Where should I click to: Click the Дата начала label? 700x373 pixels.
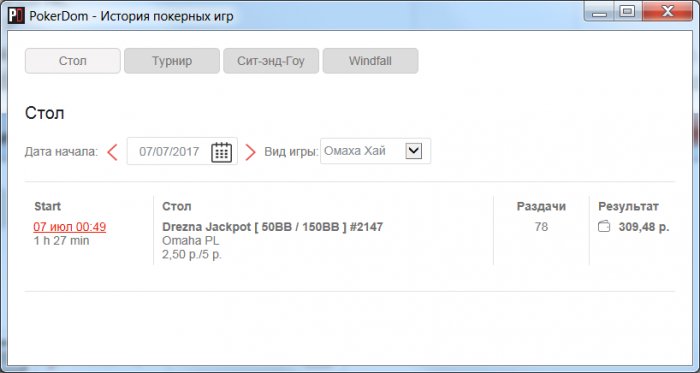pyautogui.click(x=61, y=152)
